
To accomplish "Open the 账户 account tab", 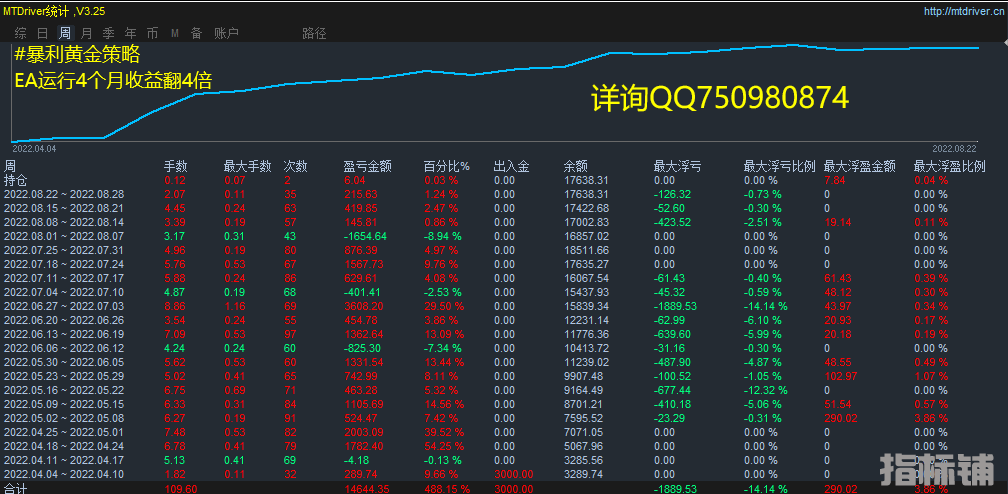I will [x=226, y=33].
